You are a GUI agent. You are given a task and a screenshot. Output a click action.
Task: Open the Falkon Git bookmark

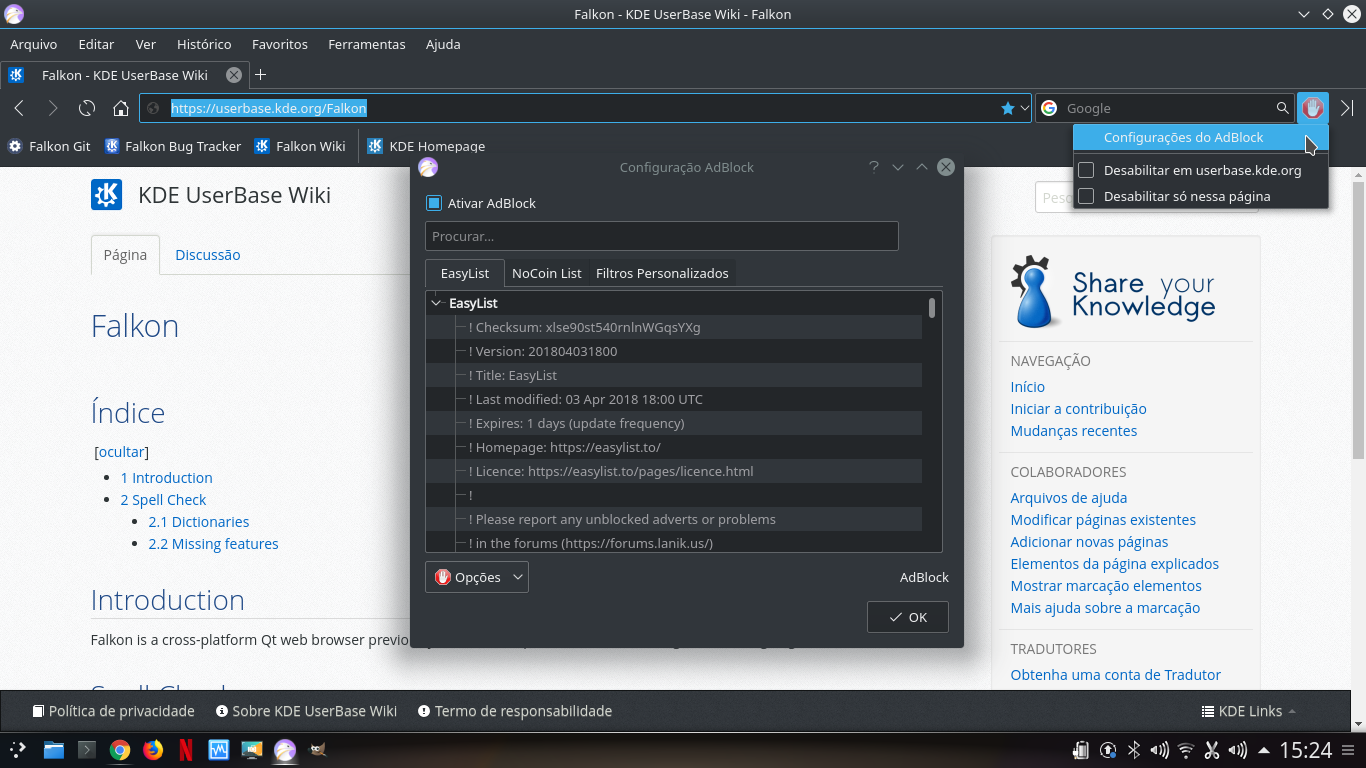[x=49, y=146]
